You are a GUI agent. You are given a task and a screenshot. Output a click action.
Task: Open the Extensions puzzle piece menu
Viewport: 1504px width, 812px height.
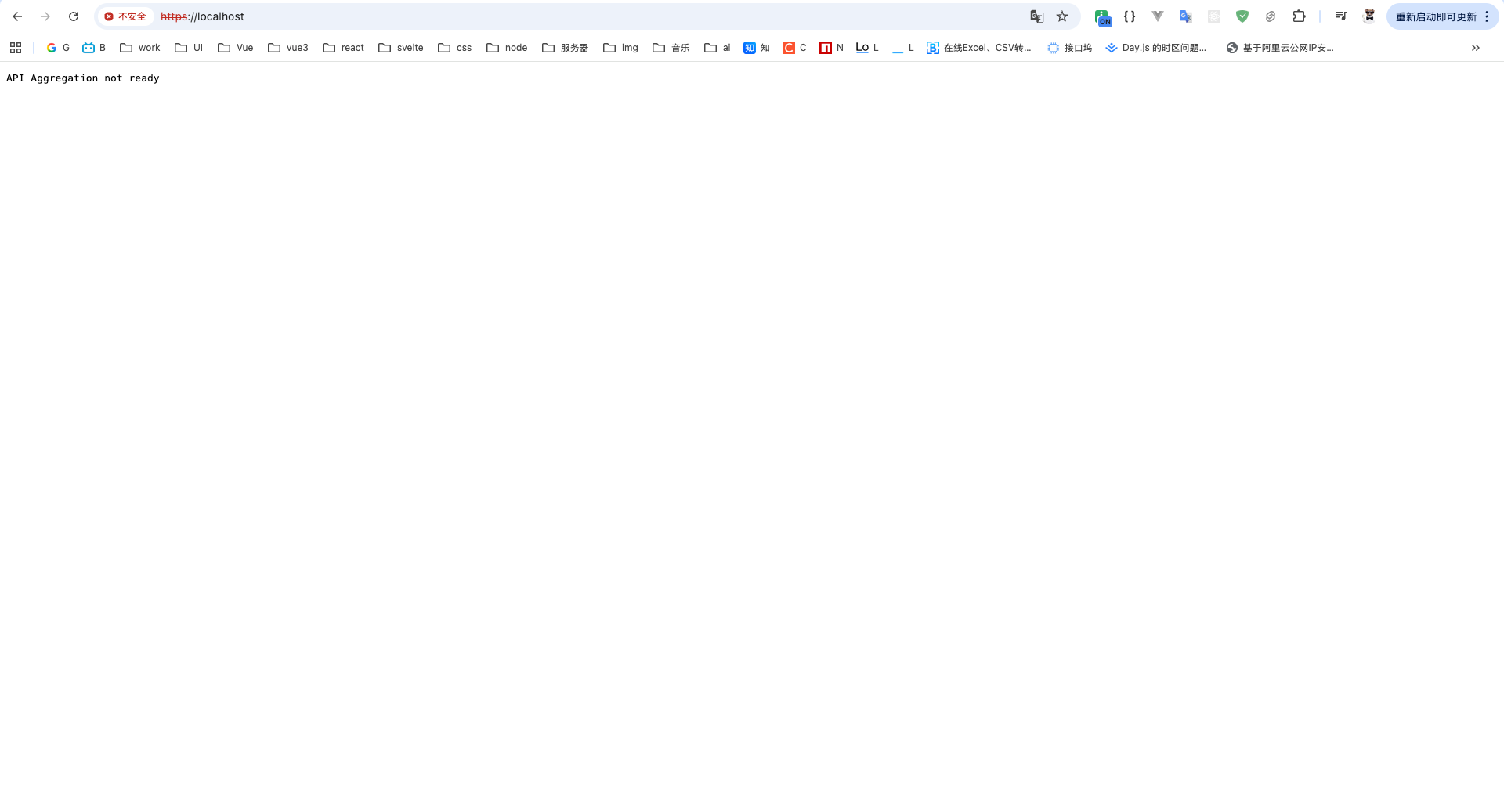tap(1299, 16)
